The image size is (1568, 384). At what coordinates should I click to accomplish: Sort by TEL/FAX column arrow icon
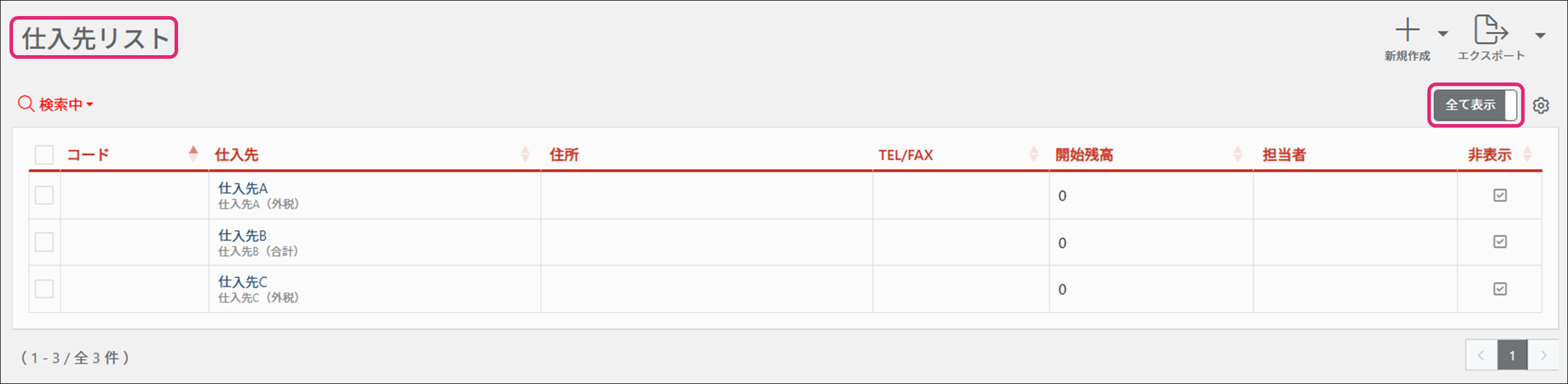pyautogui.click(x=1034, y=154)
